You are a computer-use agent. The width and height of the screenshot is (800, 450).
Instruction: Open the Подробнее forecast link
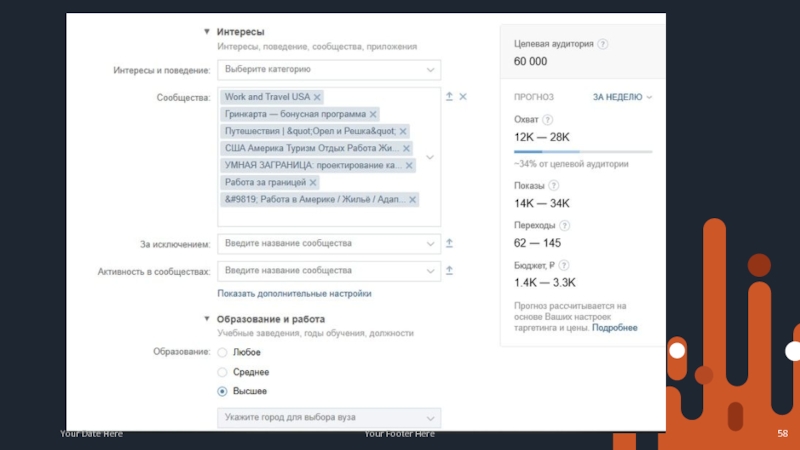coord(614,328)
